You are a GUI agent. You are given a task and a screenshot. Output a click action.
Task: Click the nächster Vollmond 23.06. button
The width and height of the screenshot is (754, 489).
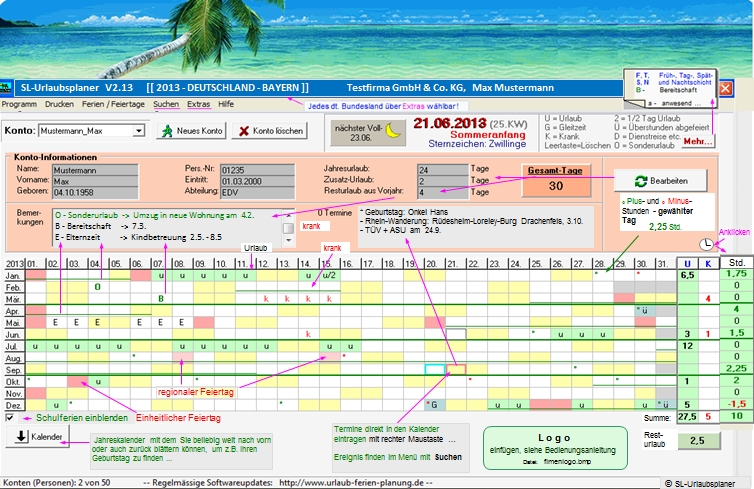point(368,133)
